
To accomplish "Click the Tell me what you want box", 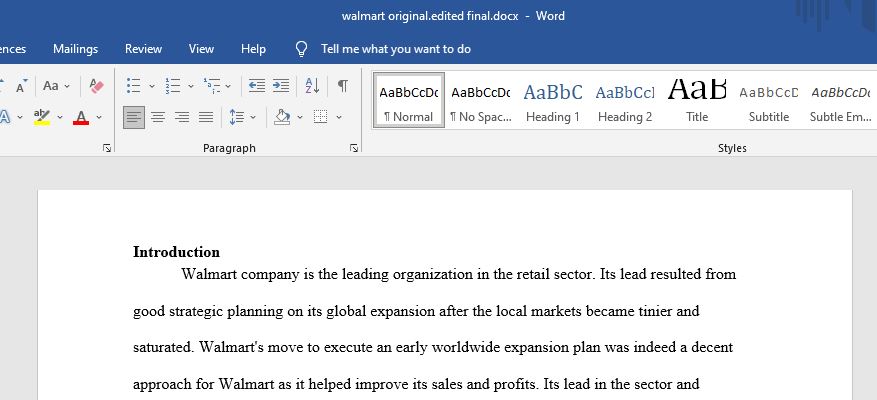I will click(x=396, y=49).
